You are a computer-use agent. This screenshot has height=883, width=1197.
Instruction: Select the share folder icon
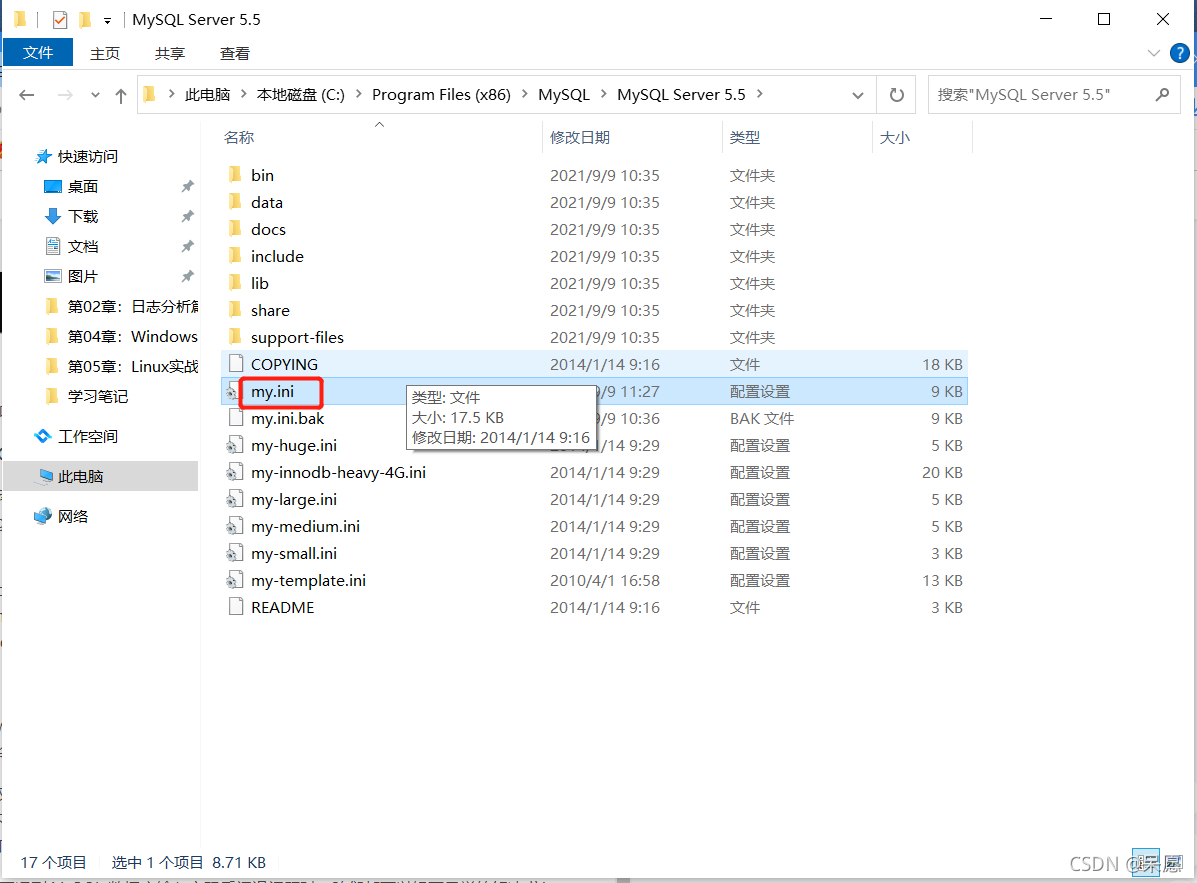[x=236, y=310]
